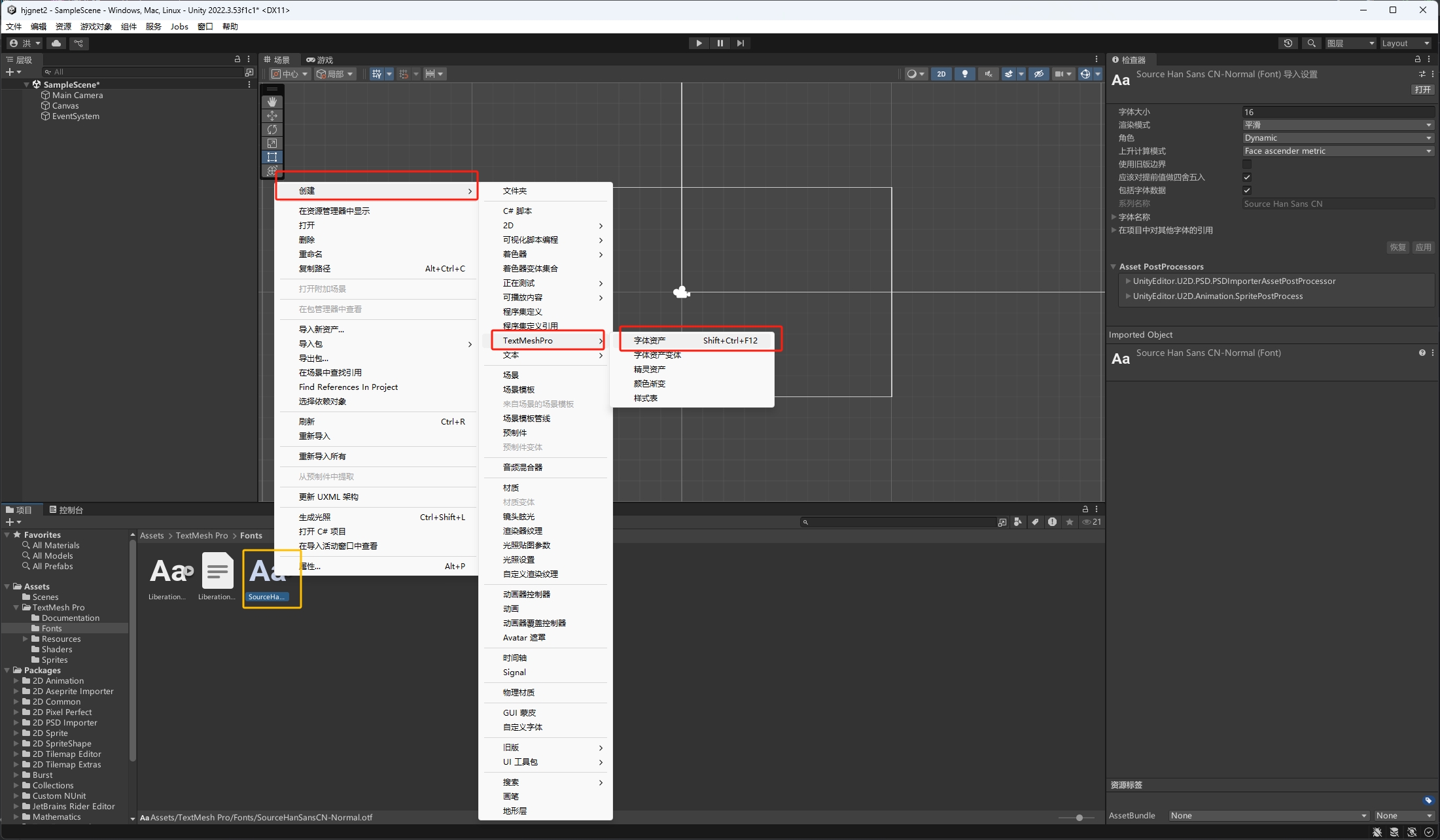1440x840 pixels.
Task: Expand 在项目中对其他字体的引用 foldout
Action: (1114, 230)
